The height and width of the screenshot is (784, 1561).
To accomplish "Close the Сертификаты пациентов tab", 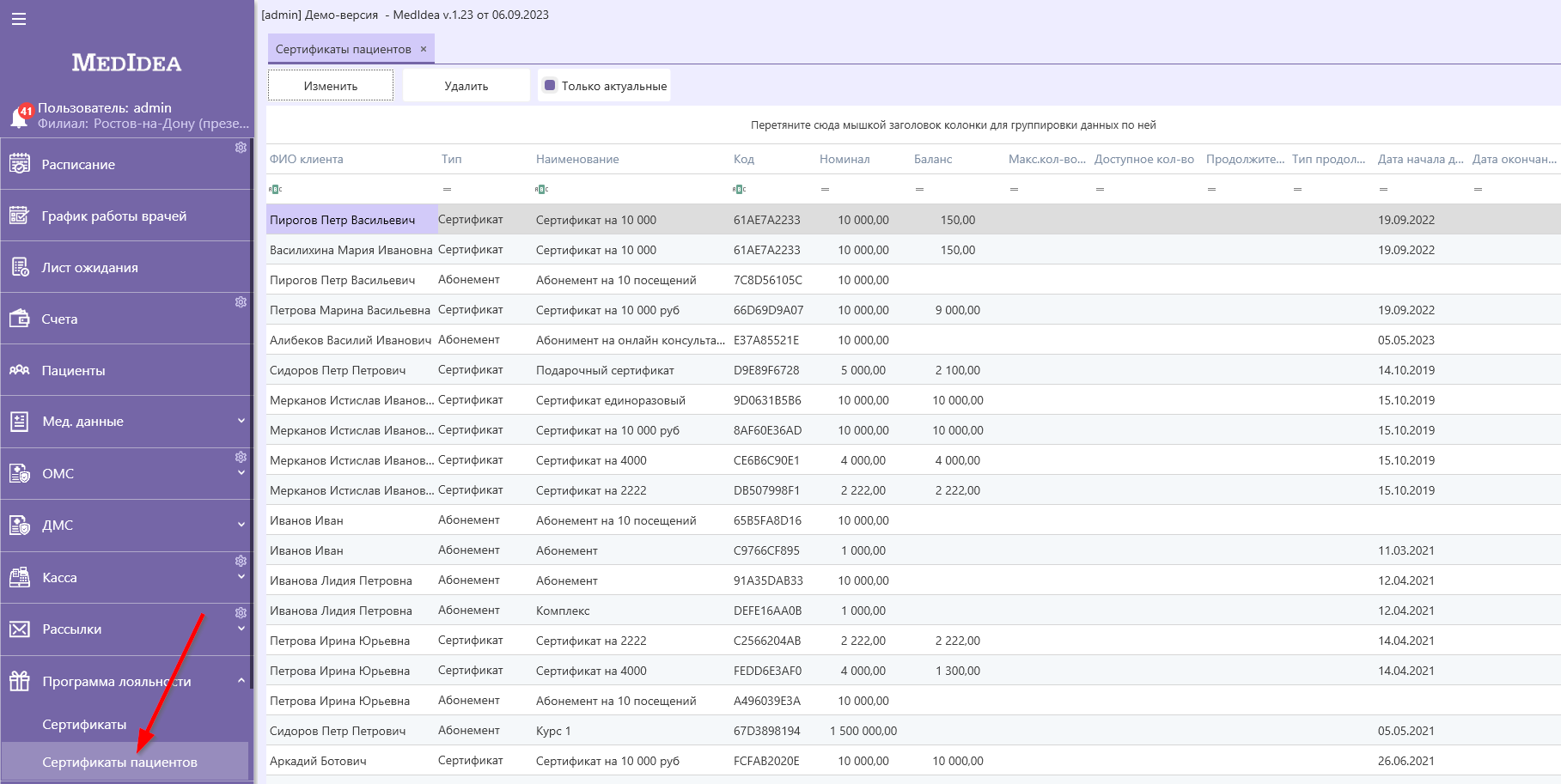I will [x=424, y=49].
